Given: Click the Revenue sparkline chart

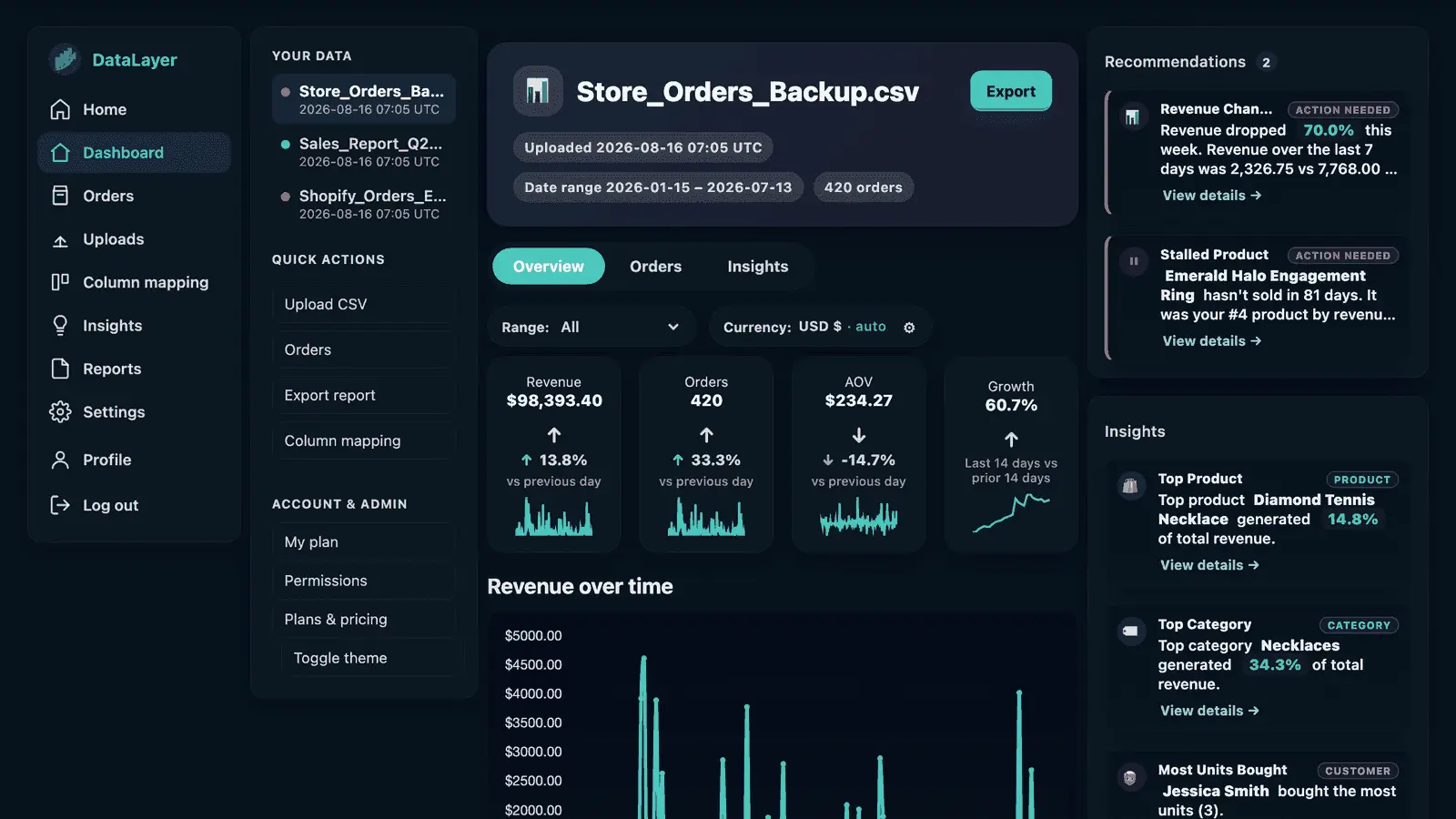Looking at the screenshot, I should tap(554, 517).
